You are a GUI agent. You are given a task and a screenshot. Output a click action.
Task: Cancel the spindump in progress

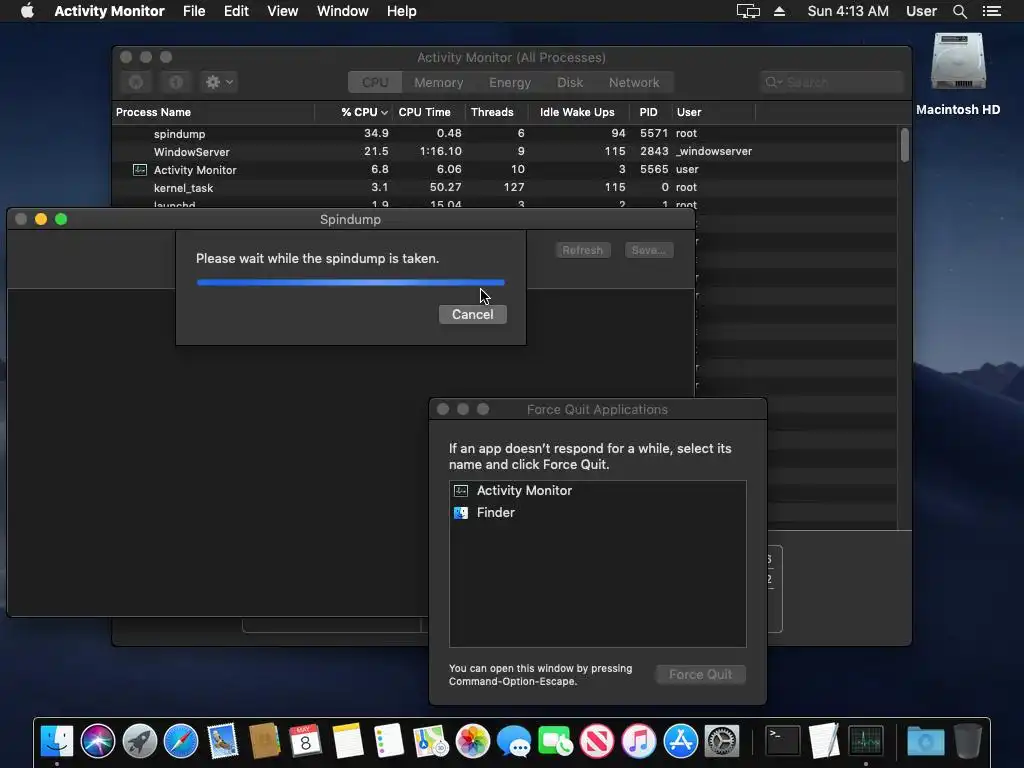coord(473,314)
